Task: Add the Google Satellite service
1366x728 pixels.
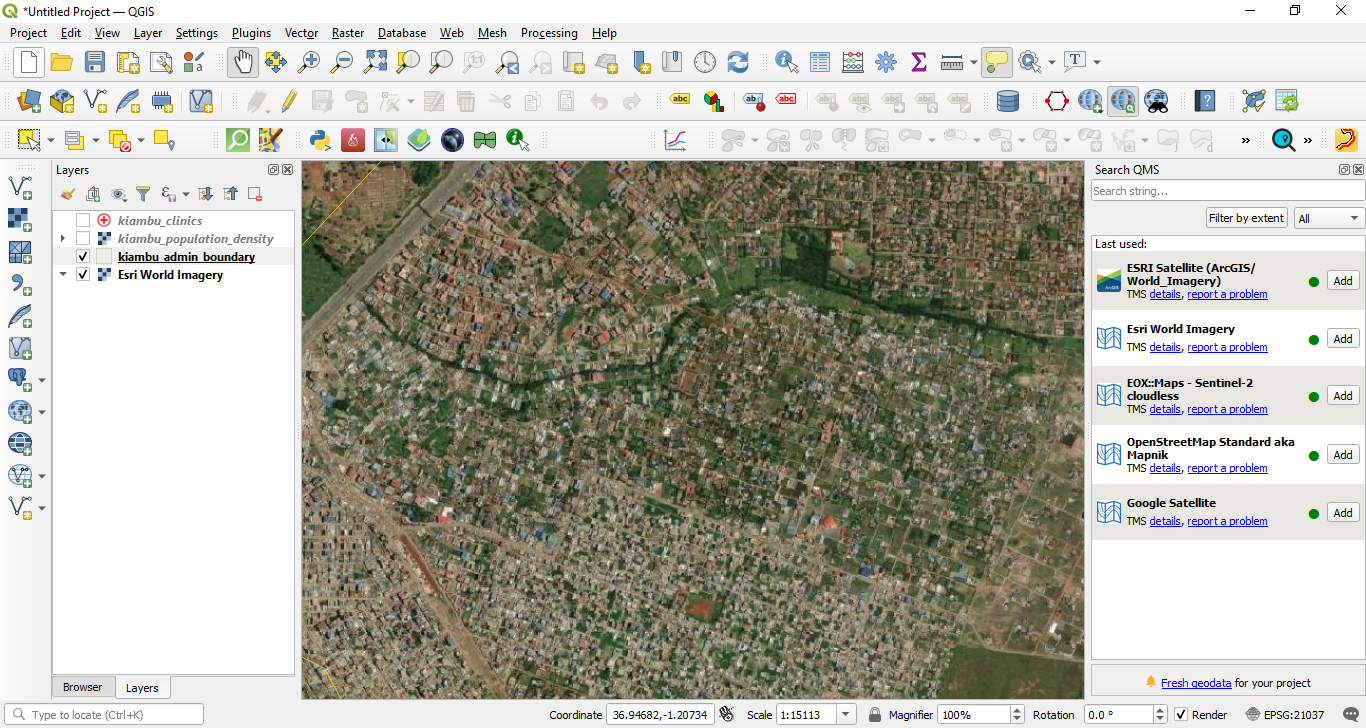Action: click(x=1343, y=513)
